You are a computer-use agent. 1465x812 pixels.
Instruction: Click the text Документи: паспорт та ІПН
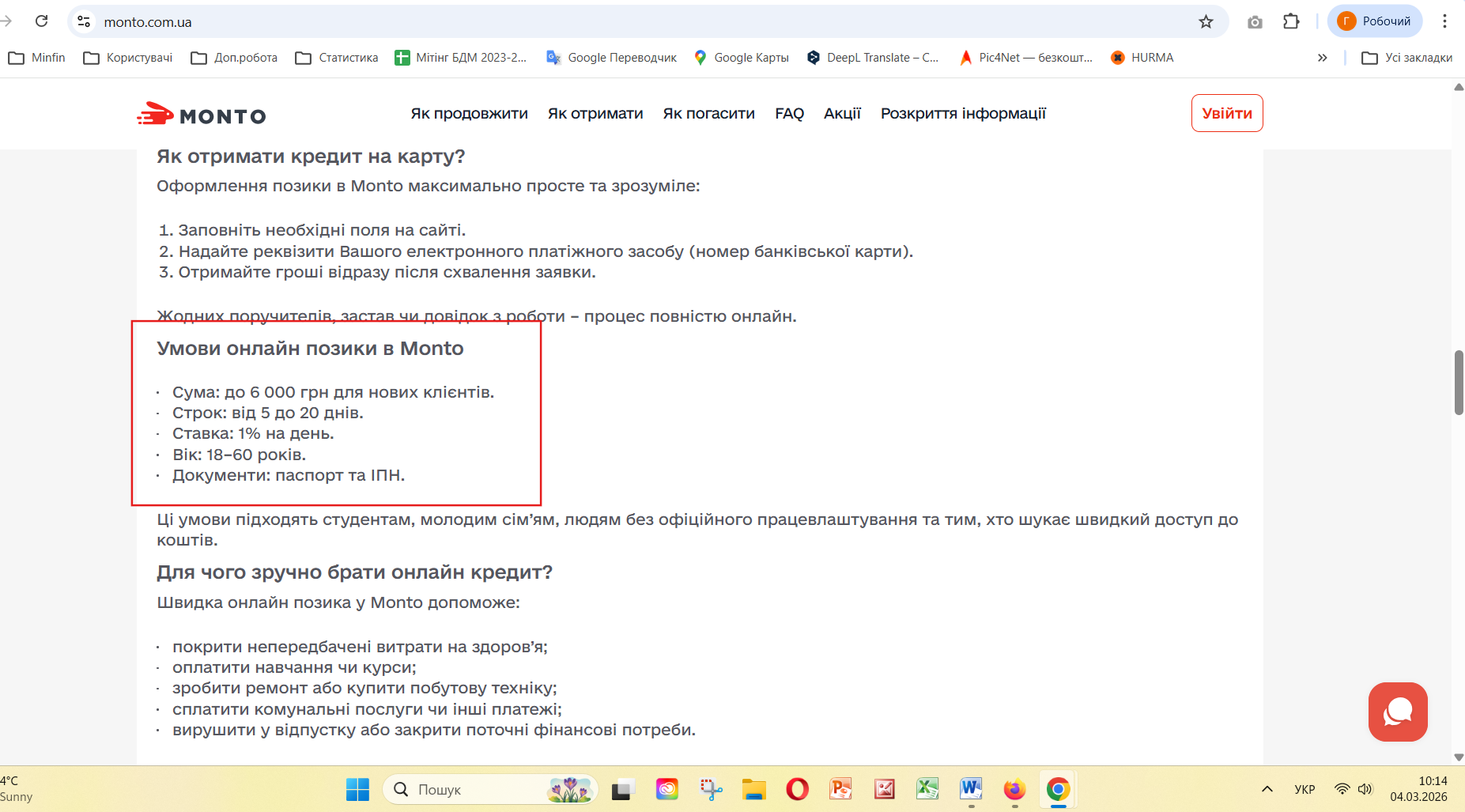pyautogui.click(x=289, y=476)
